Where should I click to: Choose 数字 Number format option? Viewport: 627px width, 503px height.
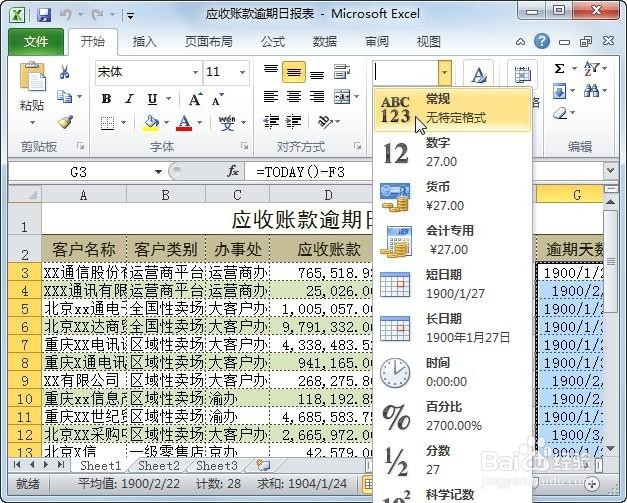coord(452,153)
